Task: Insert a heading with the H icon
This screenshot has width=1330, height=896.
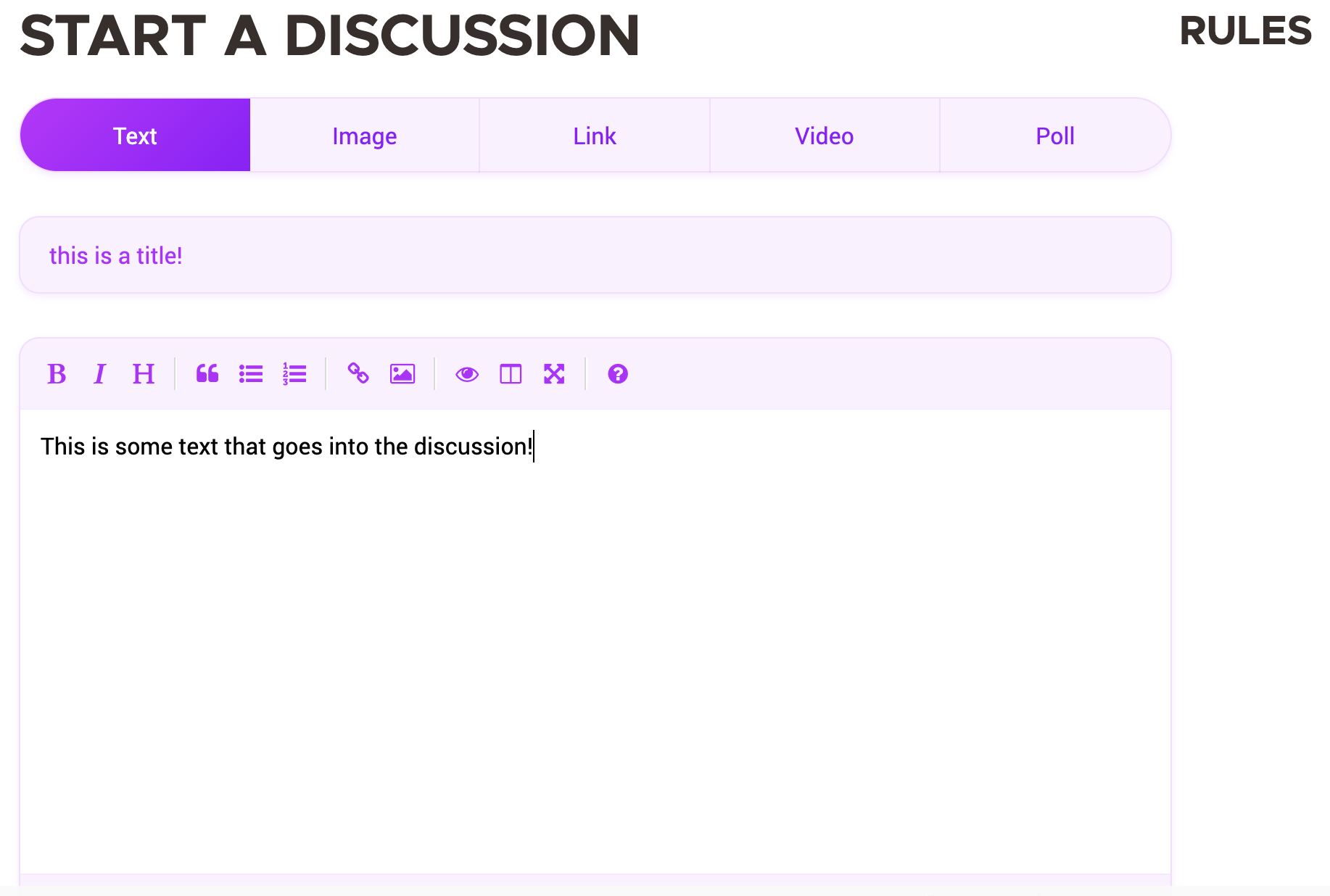Action: click(144, 374)
